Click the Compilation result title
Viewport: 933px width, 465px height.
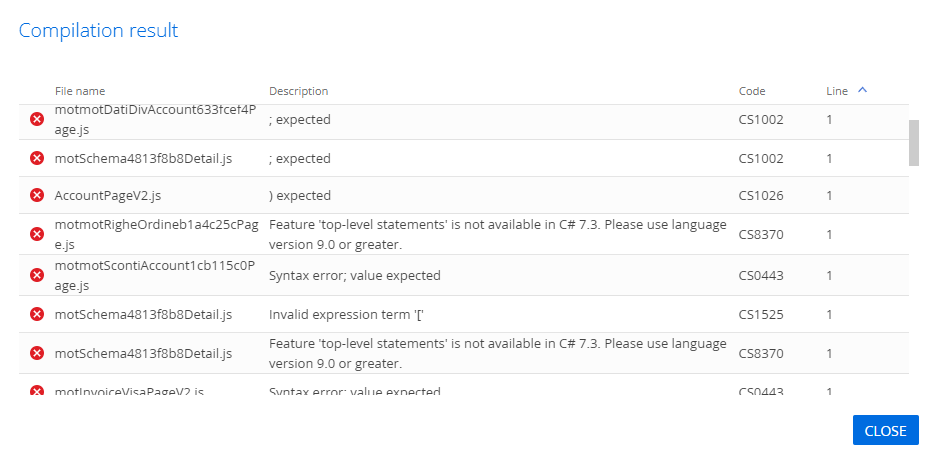pos(98,30)
